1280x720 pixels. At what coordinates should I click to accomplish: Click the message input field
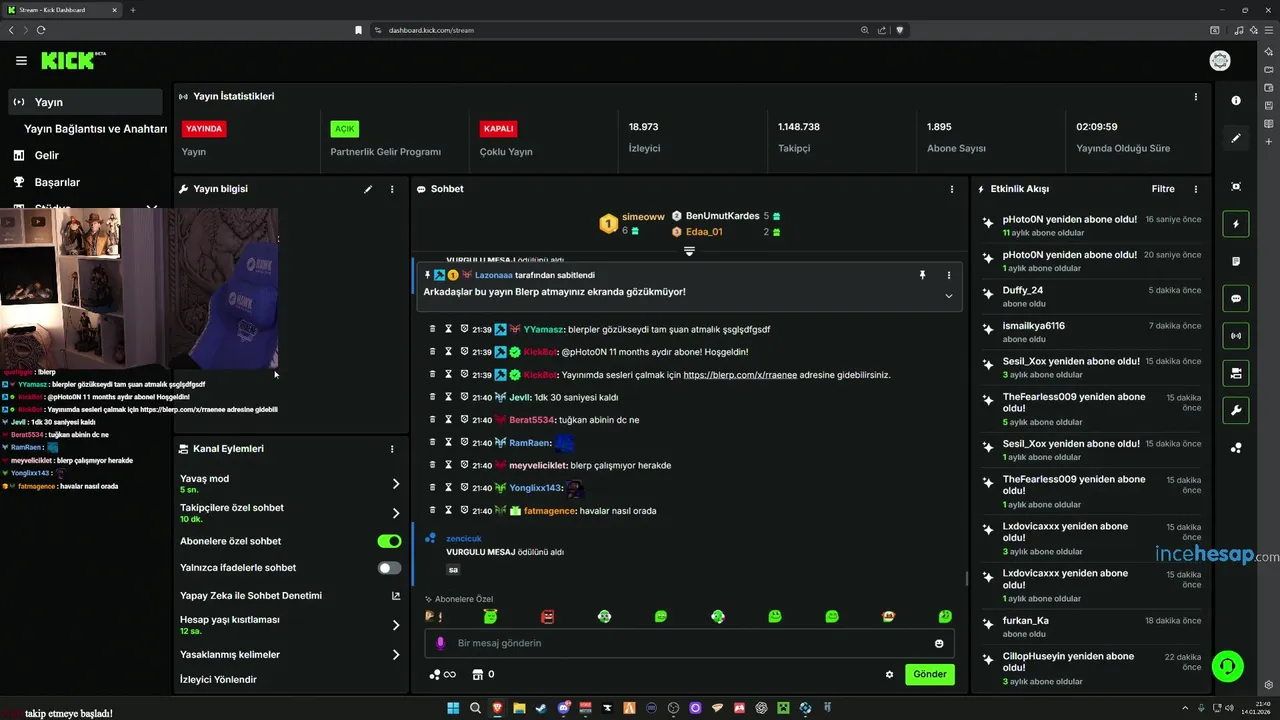[x=688, y=643]
